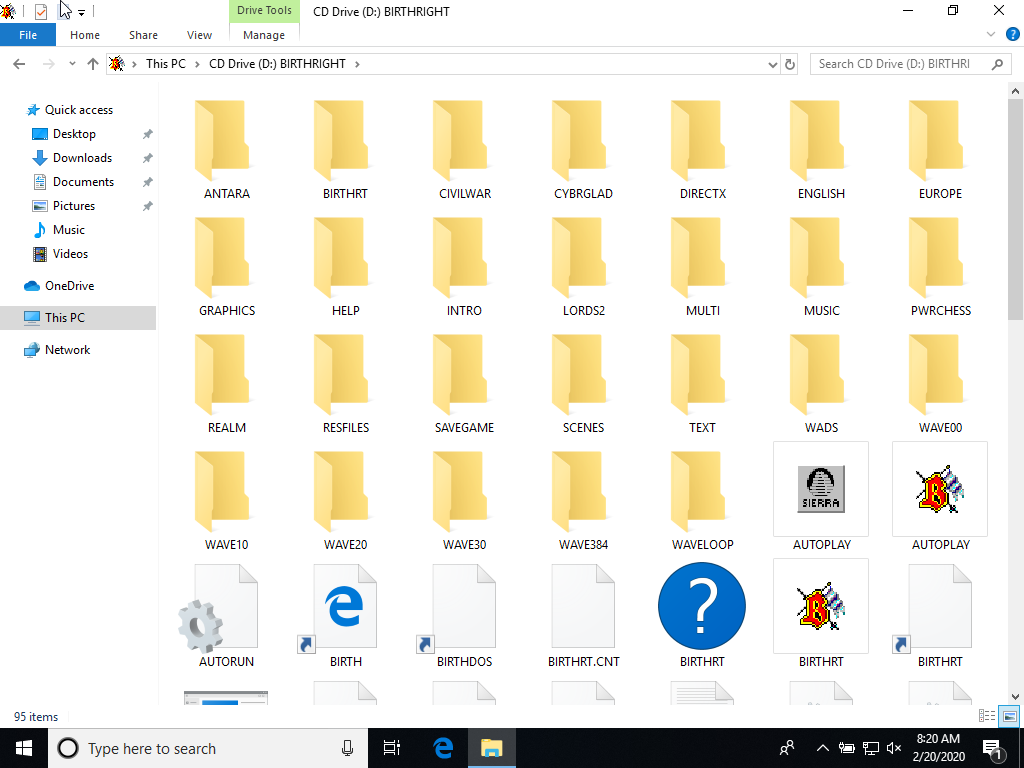Viewport: 1024px width, 768px height.
Task: Open Downloads in navigation pane
Action: tap(82, 158)
